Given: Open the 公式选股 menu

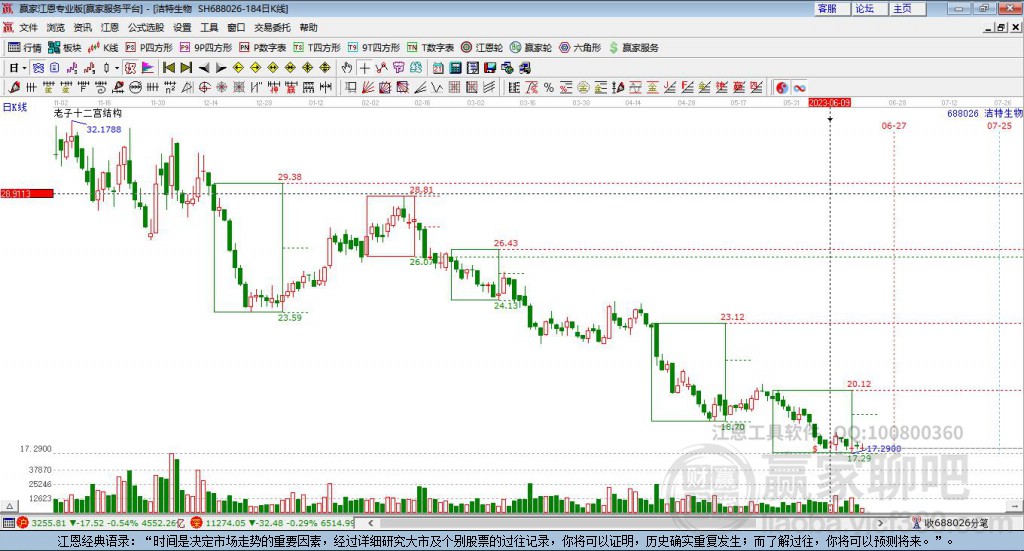Looking at the screenshot, I should [146, 27].
